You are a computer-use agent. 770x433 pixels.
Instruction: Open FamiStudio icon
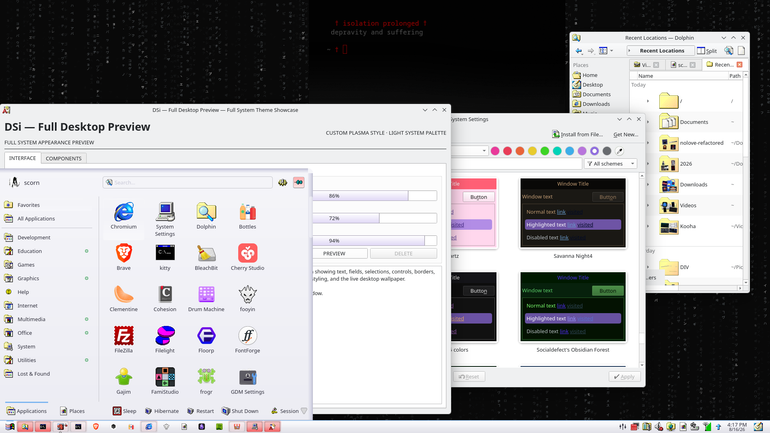coord(165,381)
